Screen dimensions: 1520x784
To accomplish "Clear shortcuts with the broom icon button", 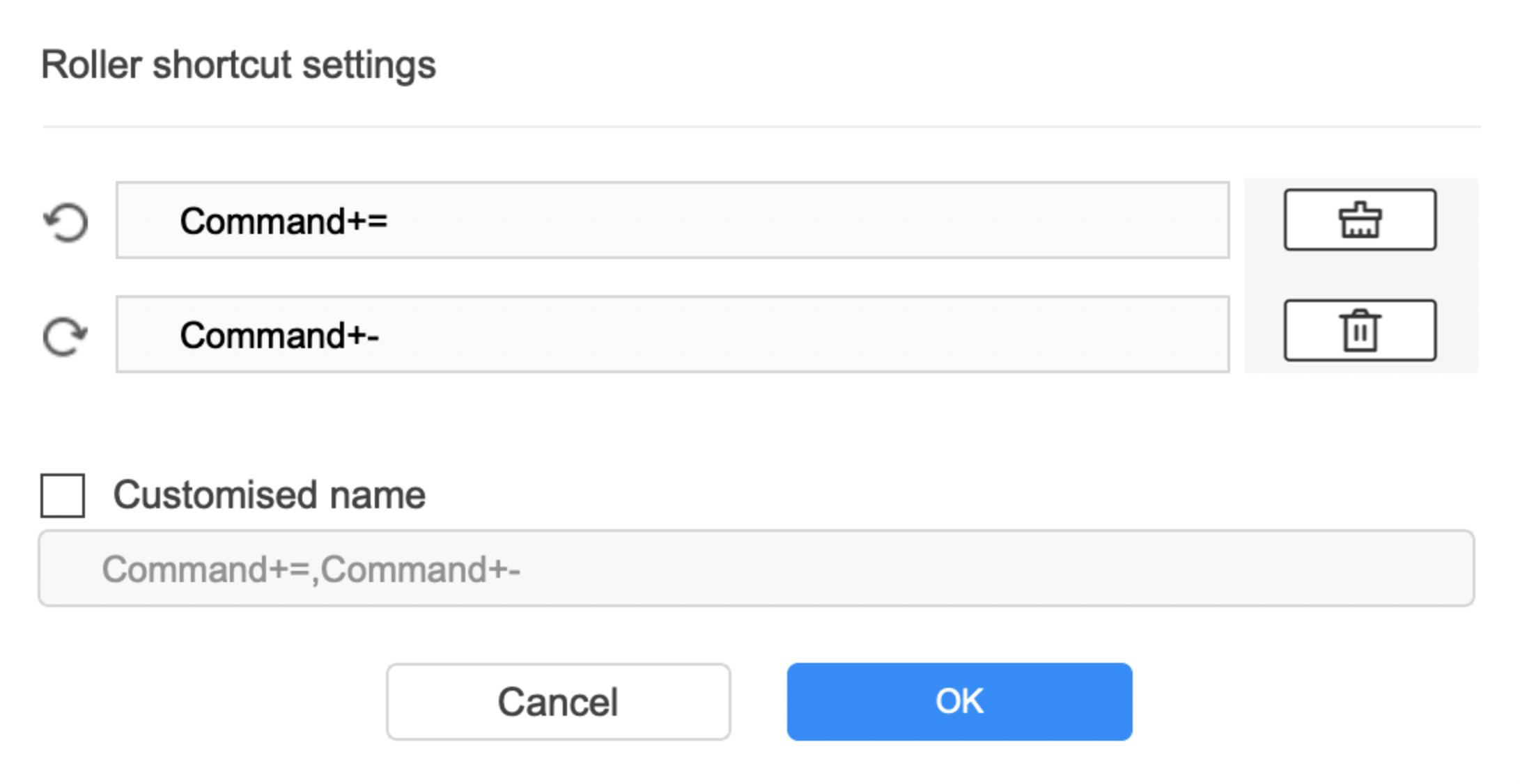I will [x=1360, y=219].
